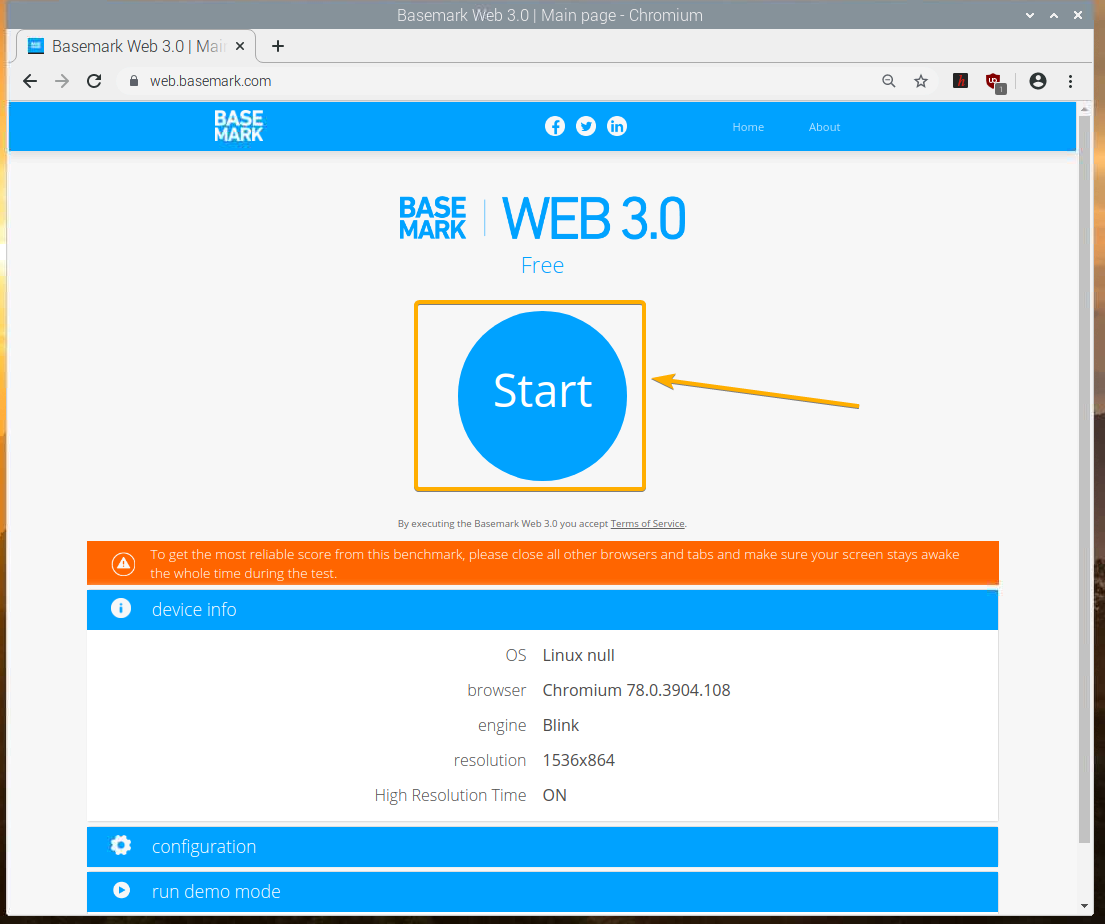1105x924 pixels.
Task: Open a new tab with plus button
Action: [x=278, y=46]
